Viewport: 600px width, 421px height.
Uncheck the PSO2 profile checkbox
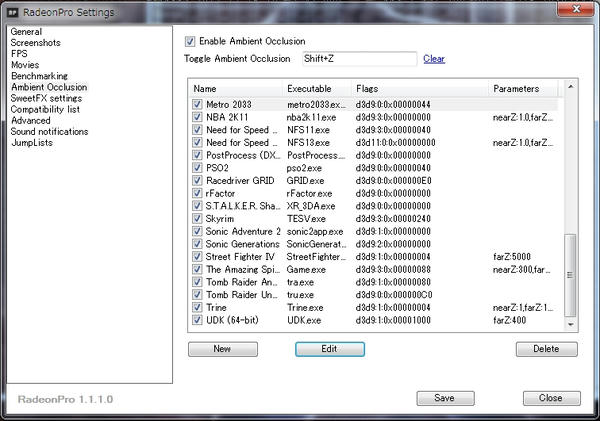[197, 168]
